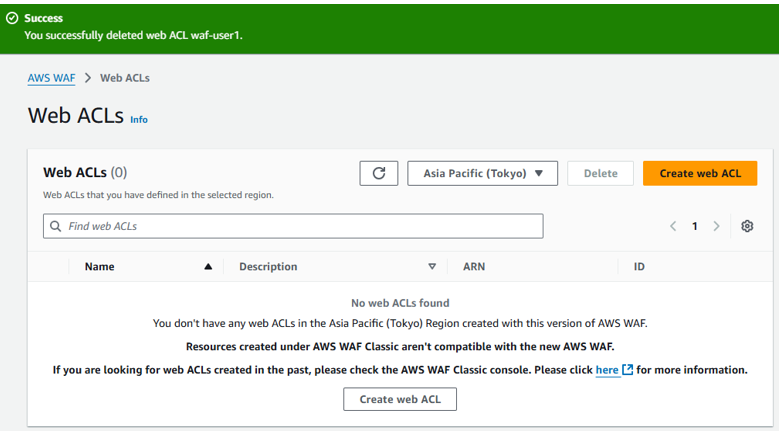Click the orange Create web ACL button
The height and width of the screenshot is (432, 779).
click(x=700, y=173)
